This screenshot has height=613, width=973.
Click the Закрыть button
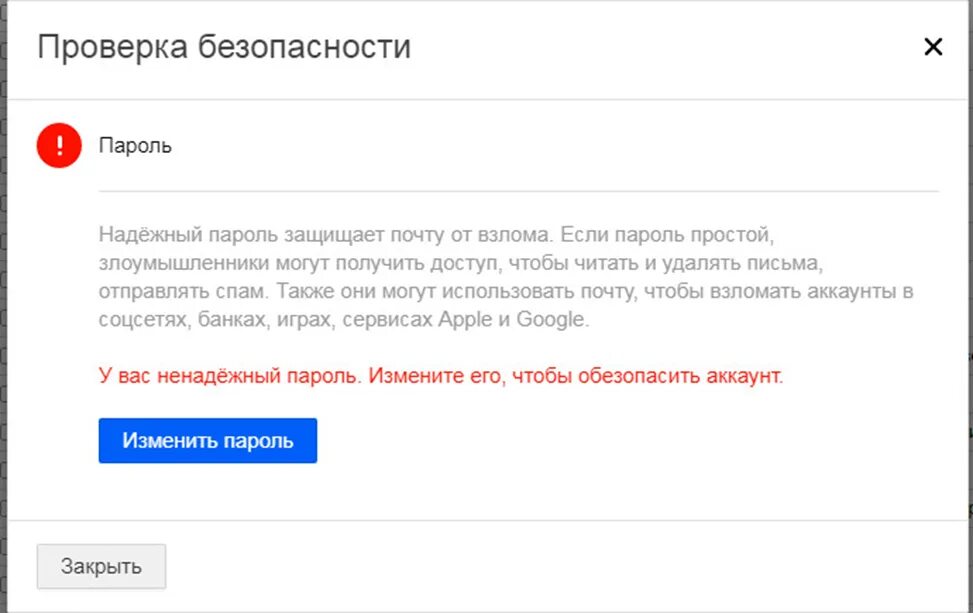(101, 566)
